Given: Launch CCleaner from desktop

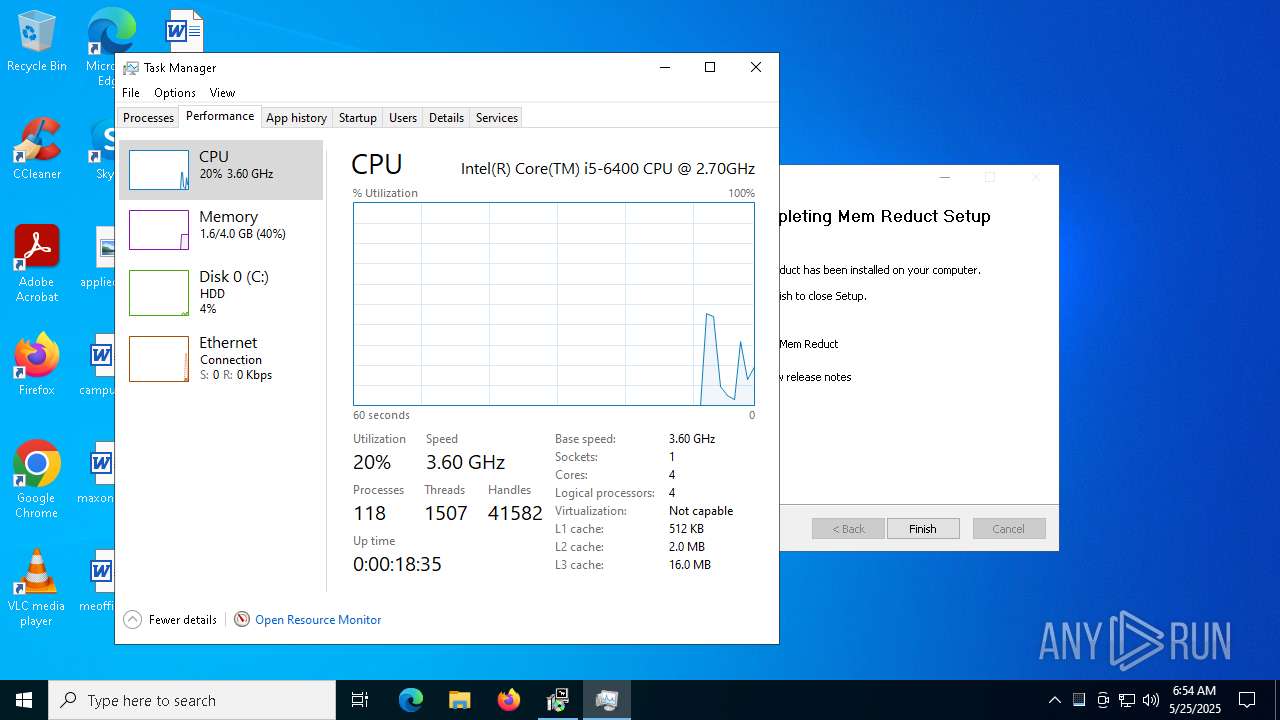Looking at the screenshot, I should click(36, 149).
